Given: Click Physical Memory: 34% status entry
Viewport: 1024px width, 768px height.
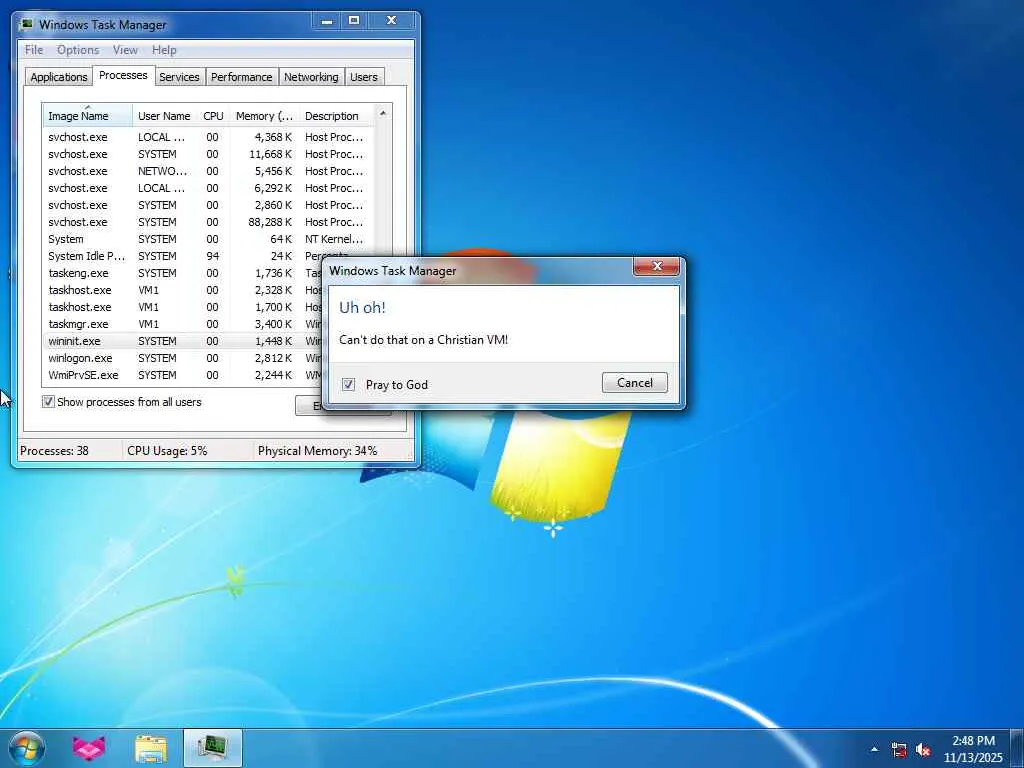Looking at the screenshot, I should (317, 451).
